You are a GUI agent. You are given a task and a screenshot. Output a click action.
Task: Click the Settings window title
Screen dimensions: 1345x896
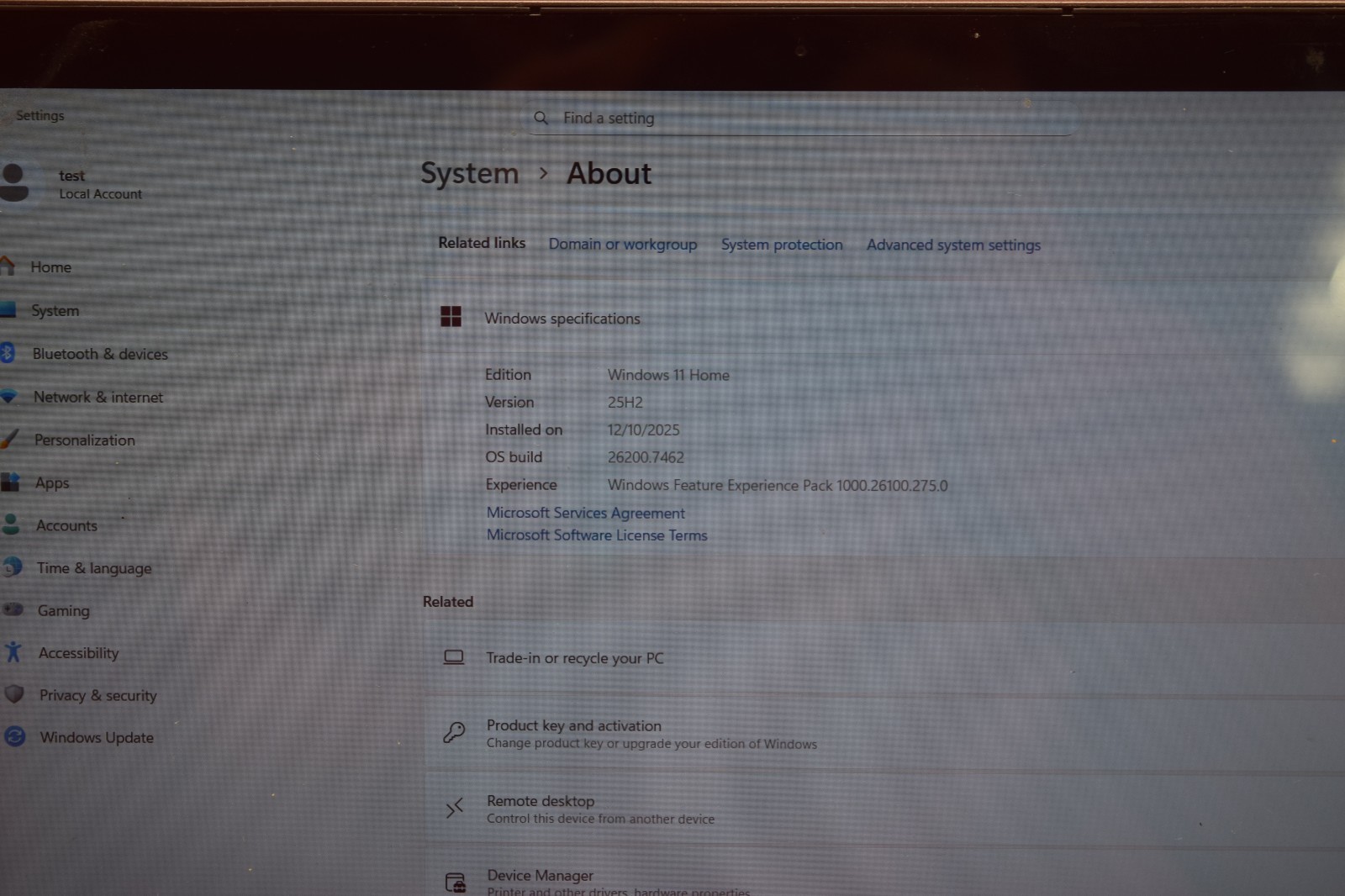pos(40,115)
